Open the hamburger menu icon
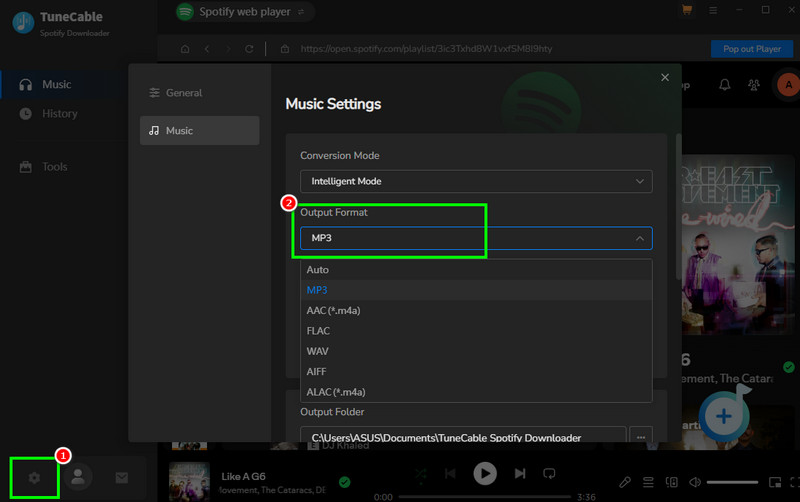800x502 pixels. tap(713, 10)
